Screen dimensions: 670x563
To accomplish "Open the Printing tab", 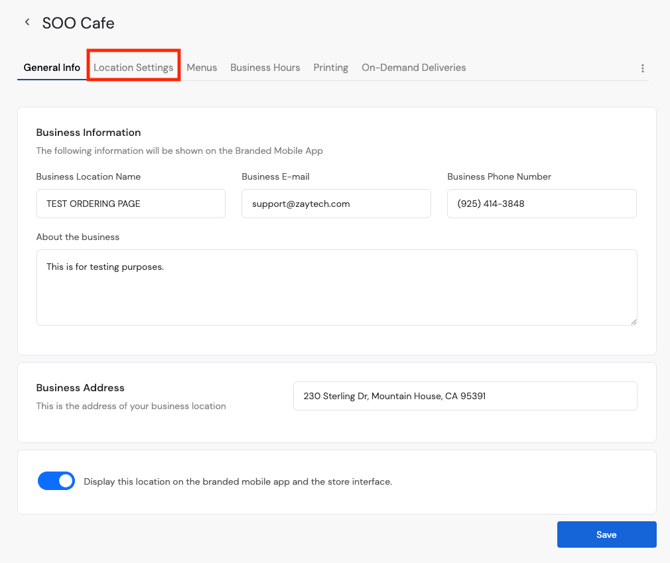I will [331, 67].
